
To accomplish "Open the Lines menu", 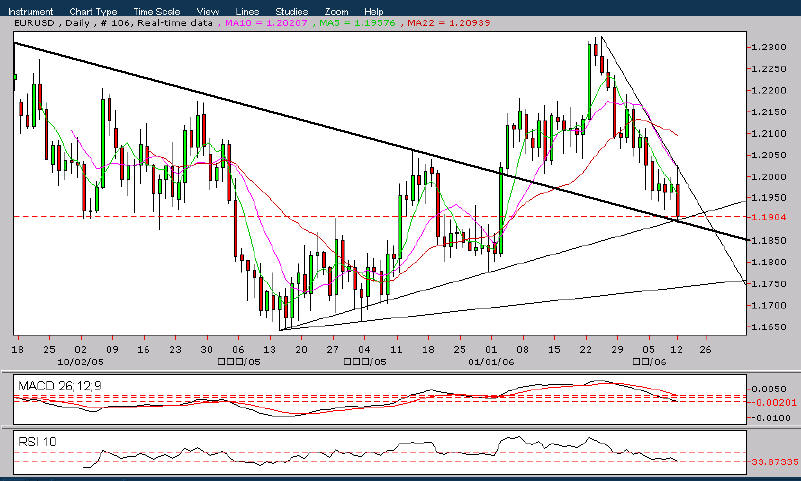I will (247, 11).
